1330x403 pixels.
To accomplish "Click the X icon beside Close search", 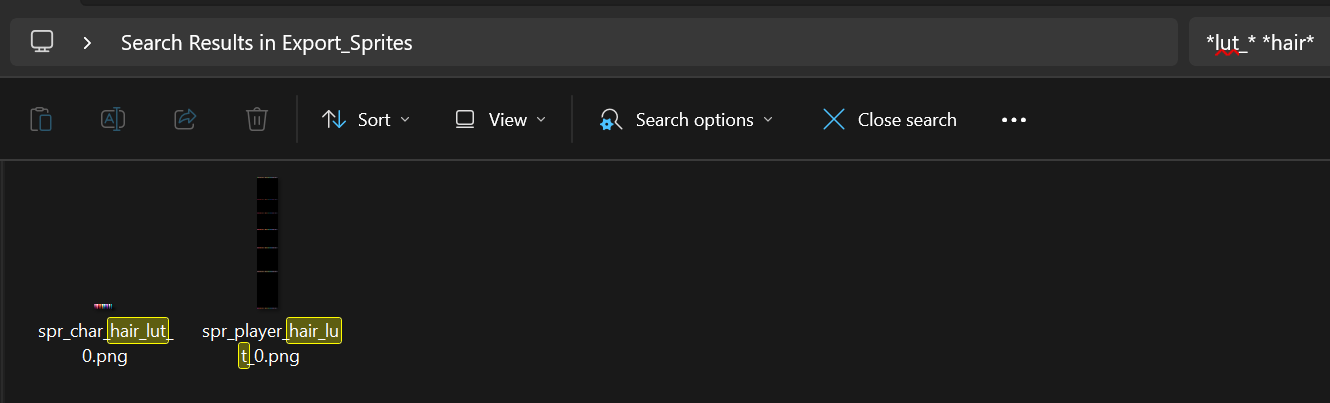I will (x=833, y=120).
